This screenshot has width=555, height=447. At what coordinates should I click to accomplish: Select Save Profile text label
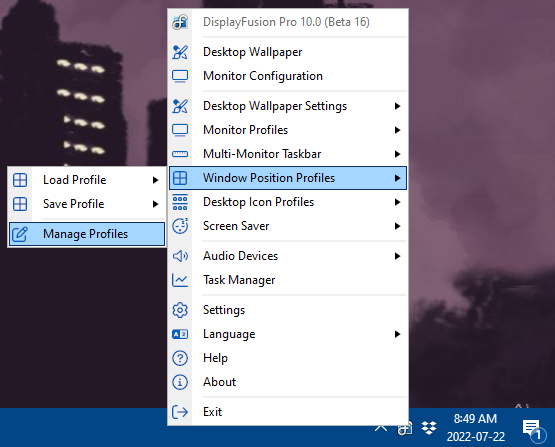coord(74,204)
